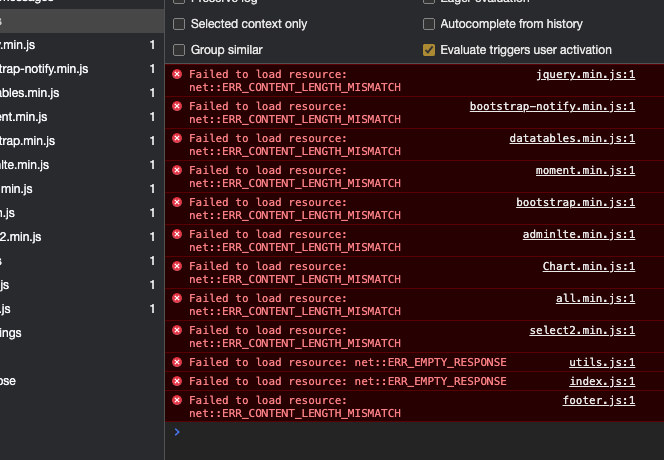Click the error icon on the Chart.min.js row
This screenshot has height=460, width=664.
tap(177, 266)
